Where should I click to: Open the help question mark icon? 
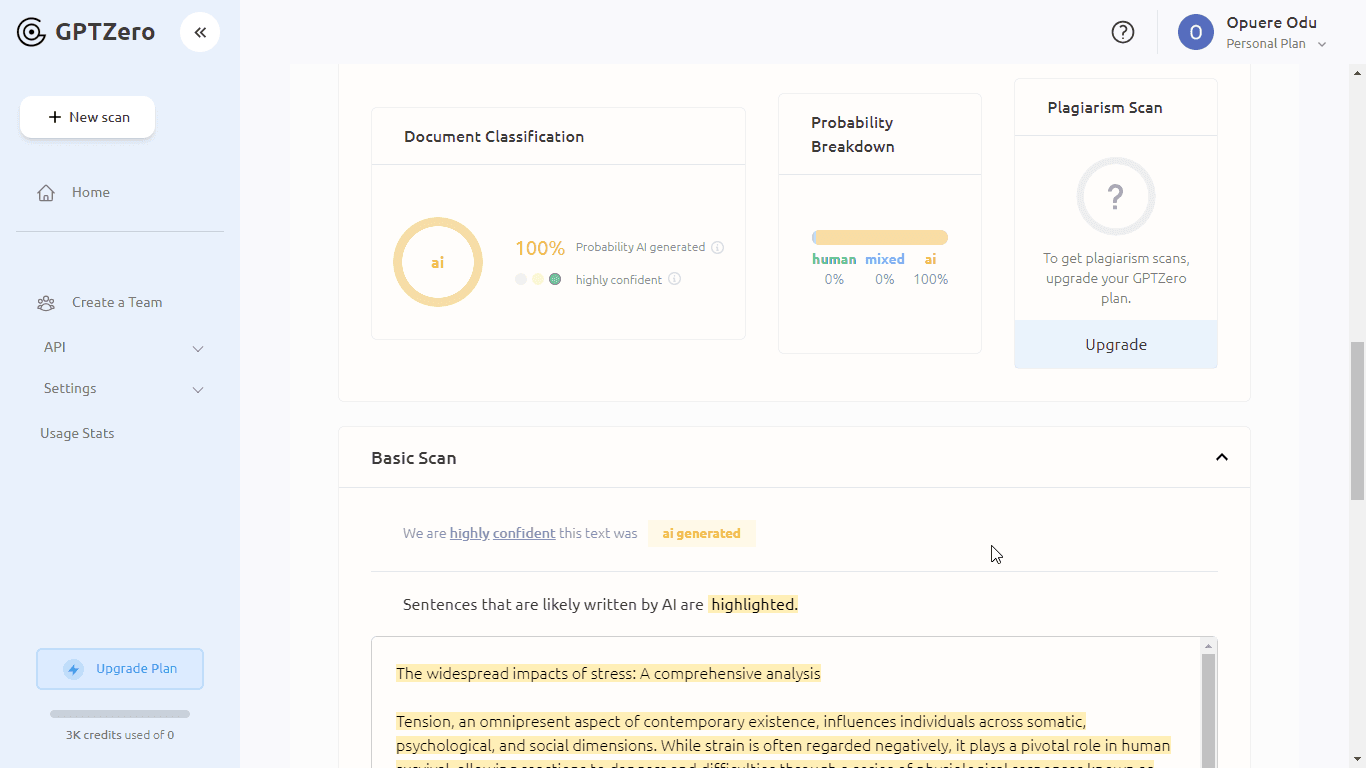(1123, 32)
